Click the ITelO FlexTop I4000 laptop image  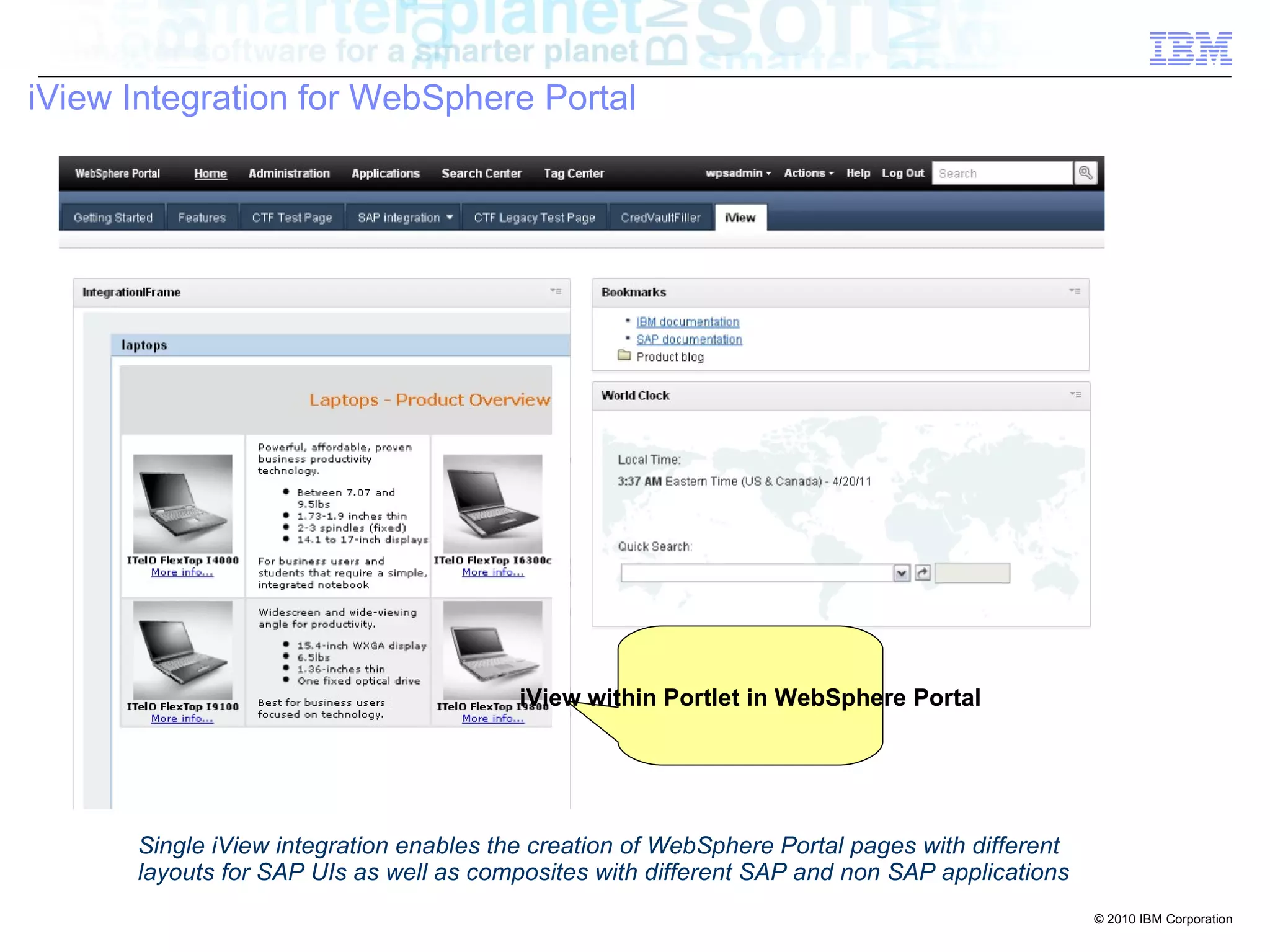[183, 504]
